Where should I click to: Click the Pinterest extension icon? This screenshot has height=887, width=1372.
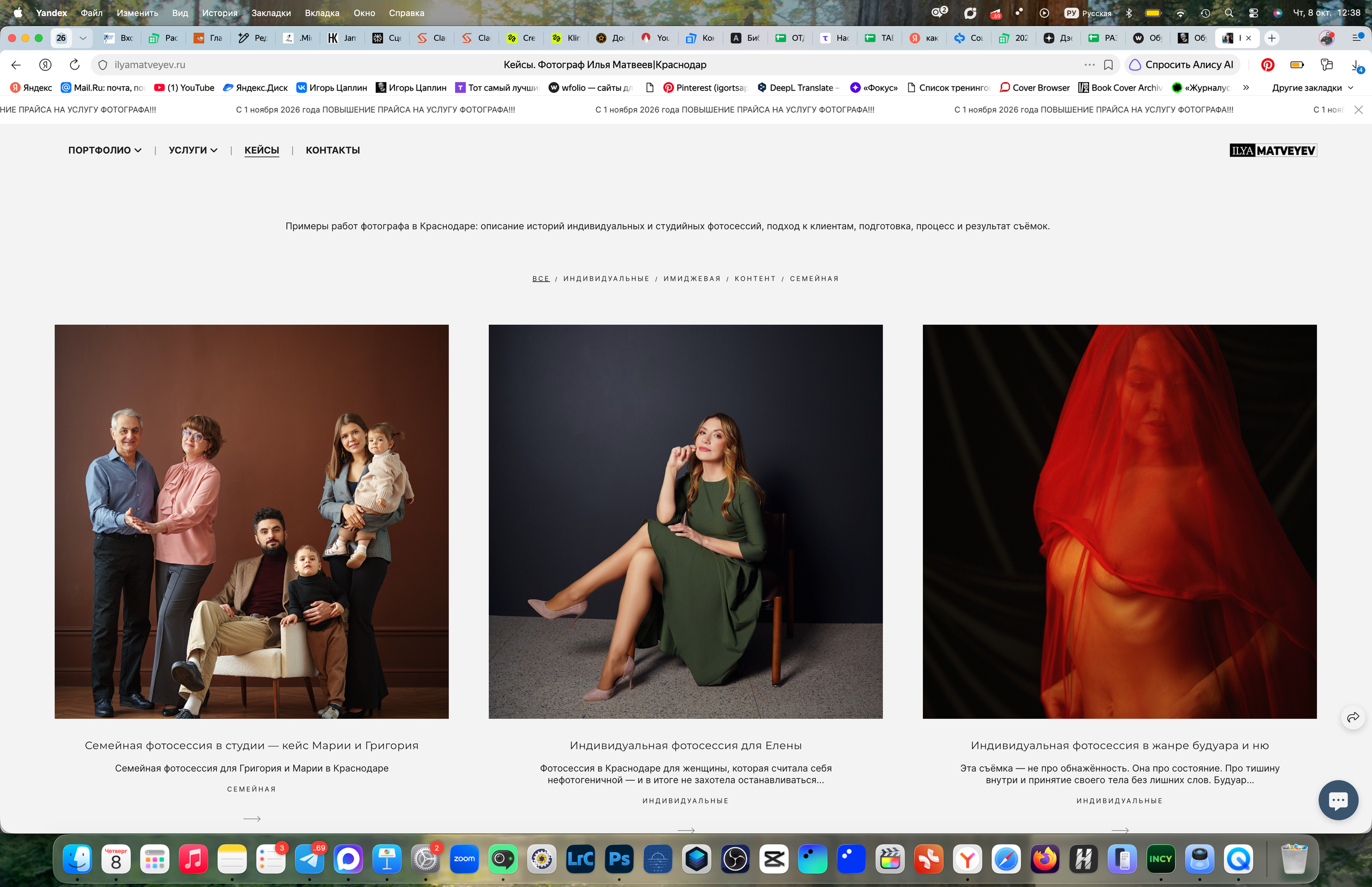point(1267,65)
